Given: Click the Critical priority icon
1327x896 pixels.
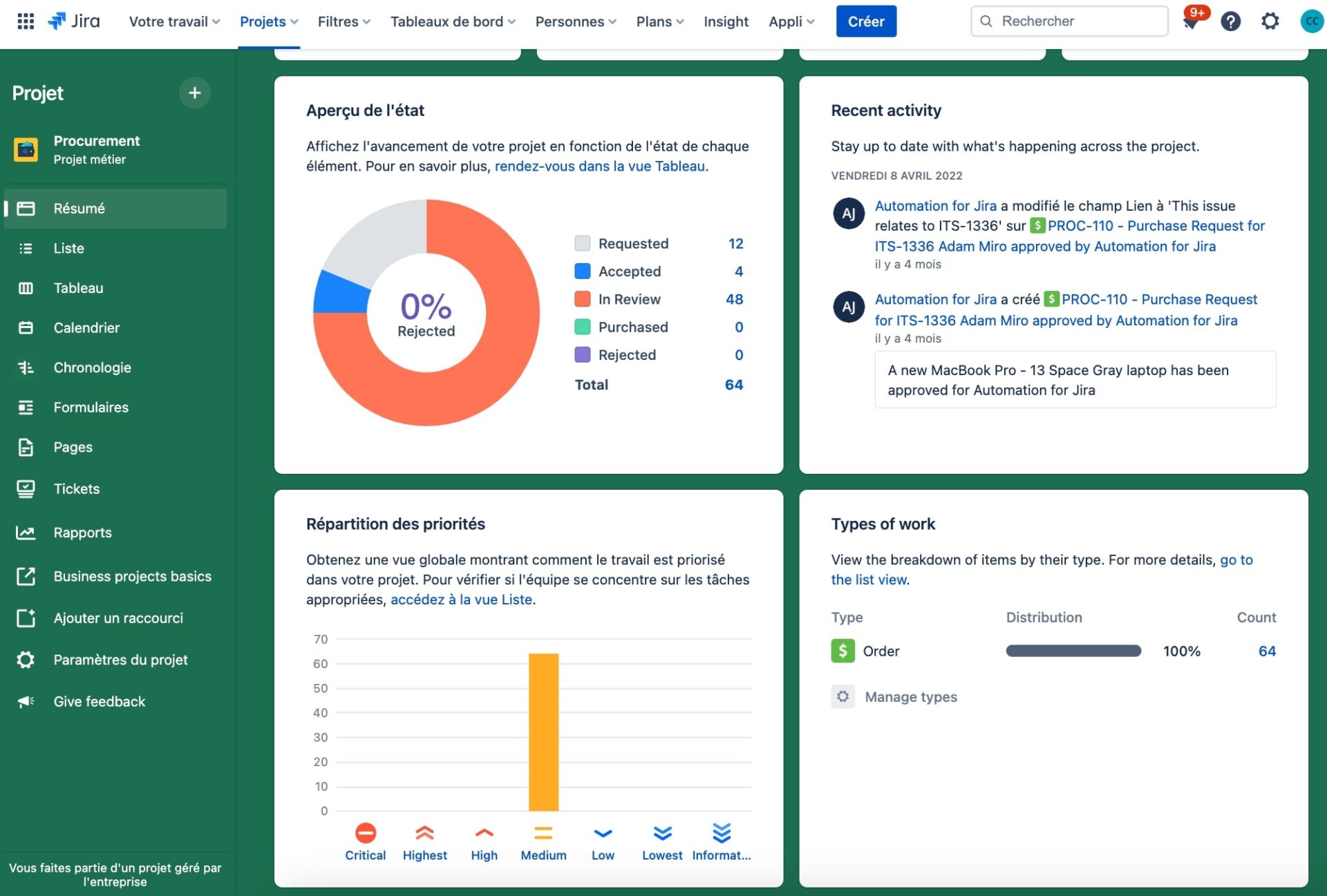Looking at the screenshot, I should tap(366, 833).
